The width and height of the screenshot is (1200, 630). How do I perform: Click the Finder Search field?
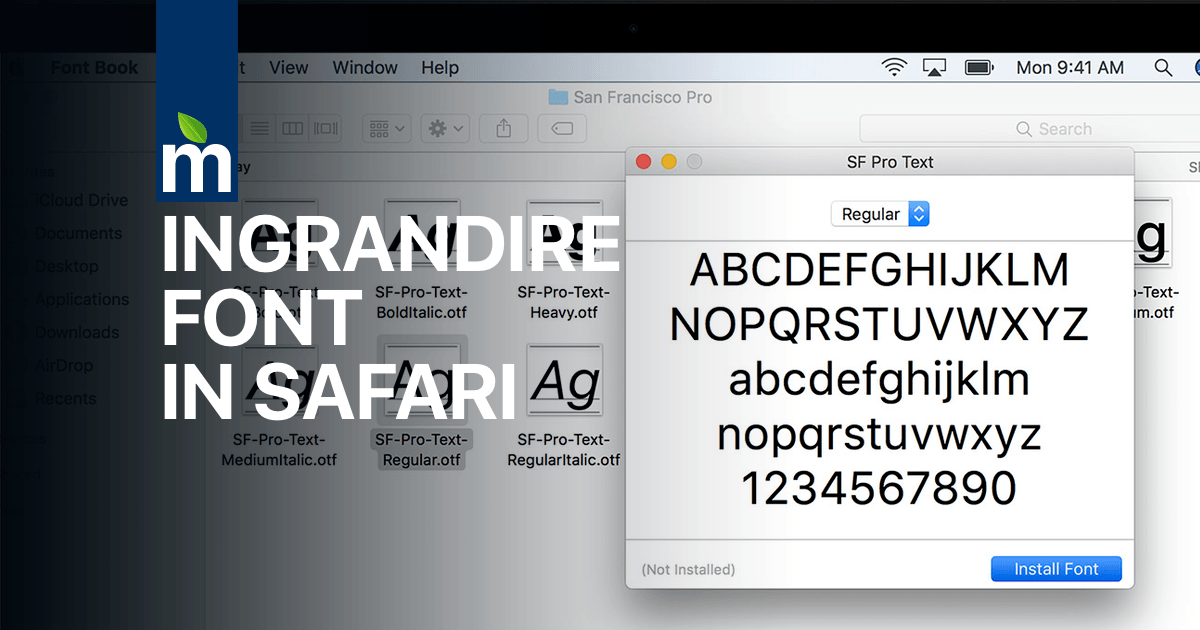click(x=1030, y=129)
